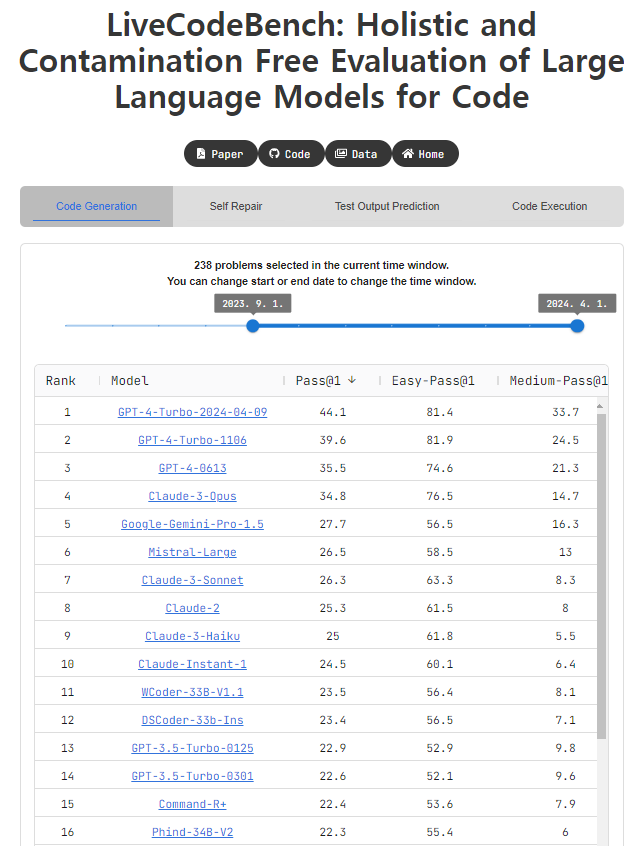Click the table vertical scrollbar thumb

(x=601, y=576)
